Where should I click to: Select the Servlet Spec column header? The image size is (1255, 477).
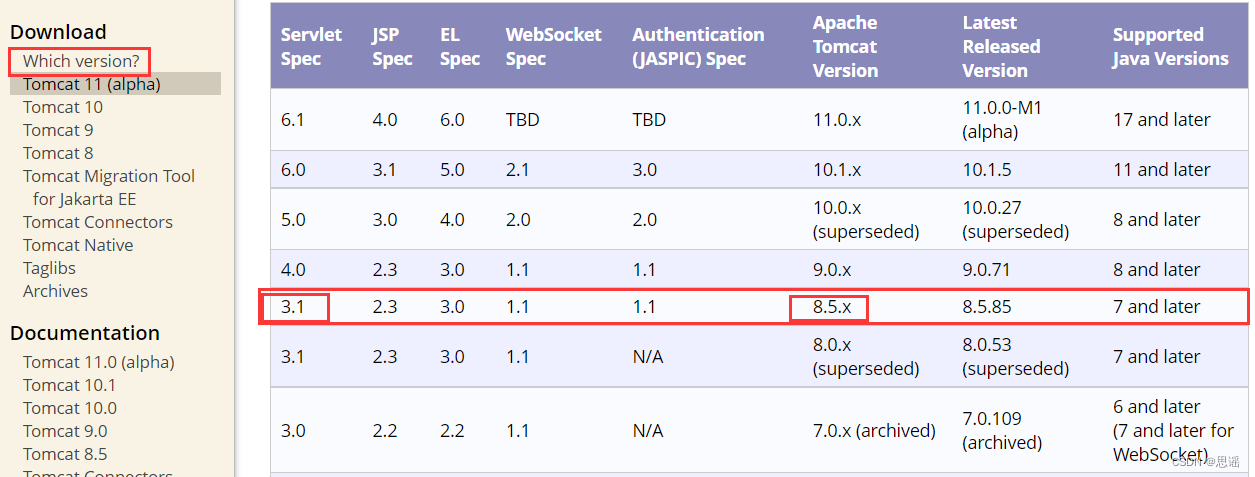coord(311,47)
